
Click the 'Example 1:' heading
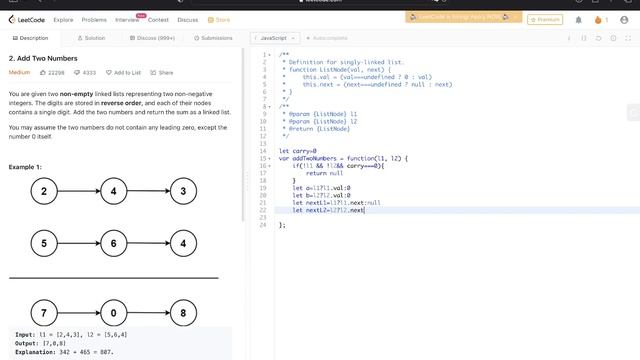pyautogui.click(x=25, y=167)
